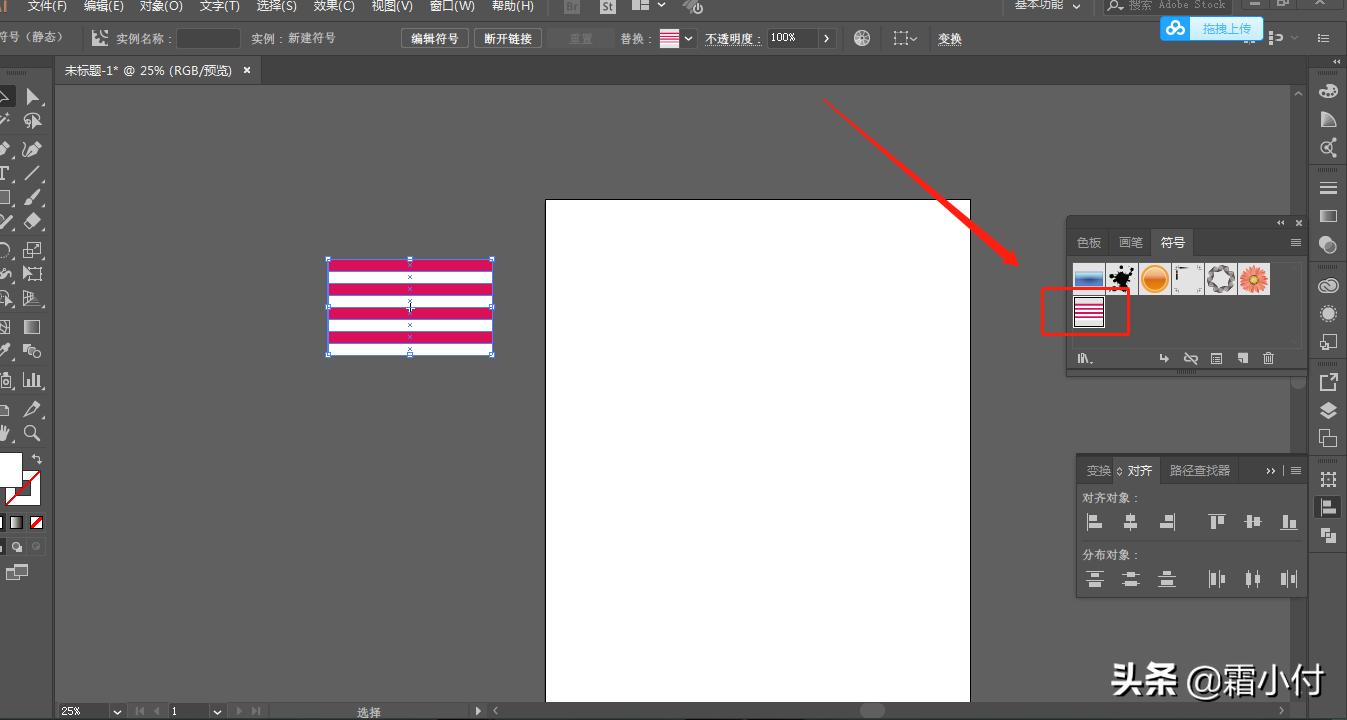Open 效果(C) menu
Viewport: 1347px width, 720px height.
pyautogui.click(x=334, y=6)
